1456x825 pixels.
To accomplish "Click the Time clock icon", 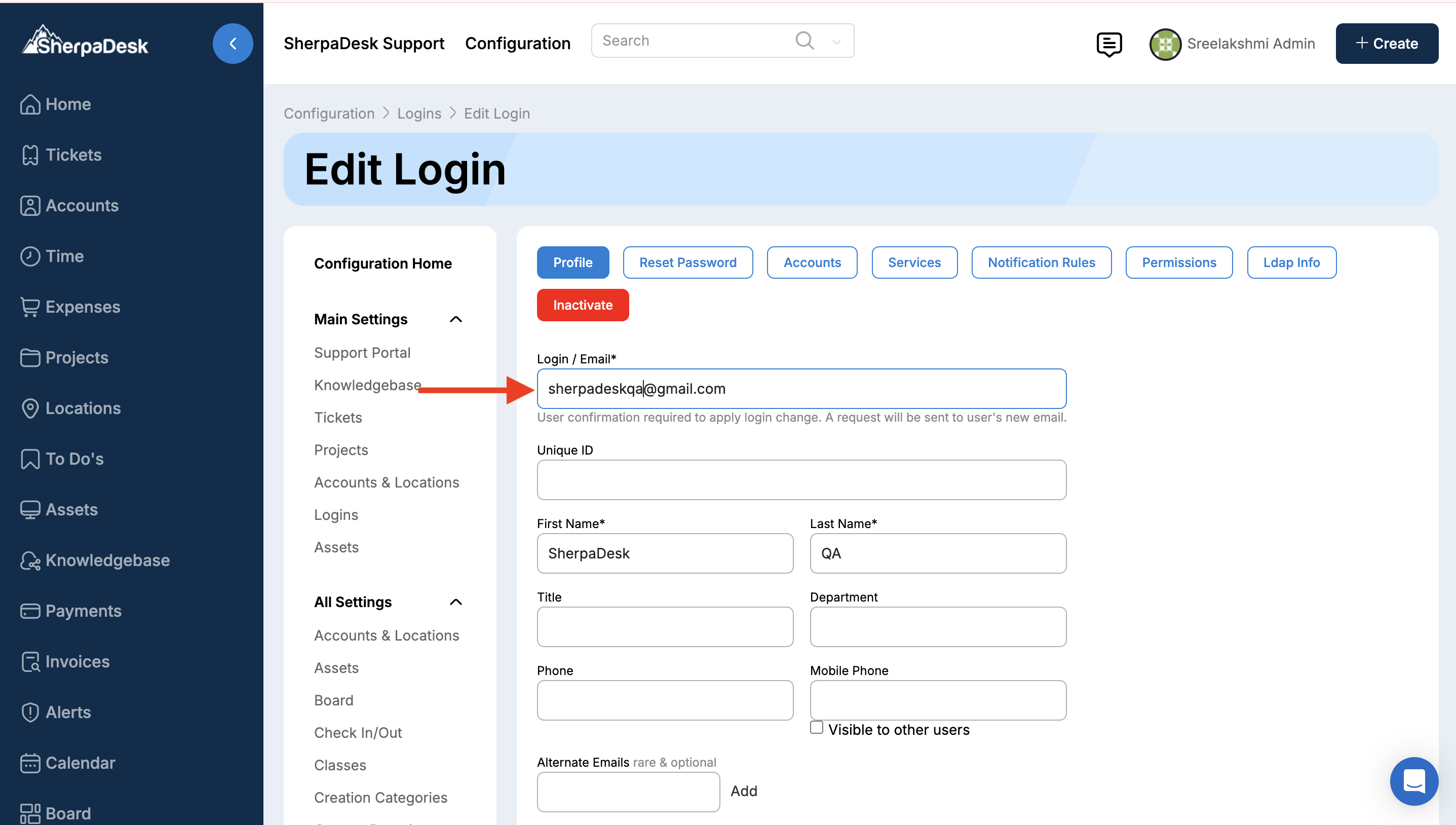I will (29, 256).
